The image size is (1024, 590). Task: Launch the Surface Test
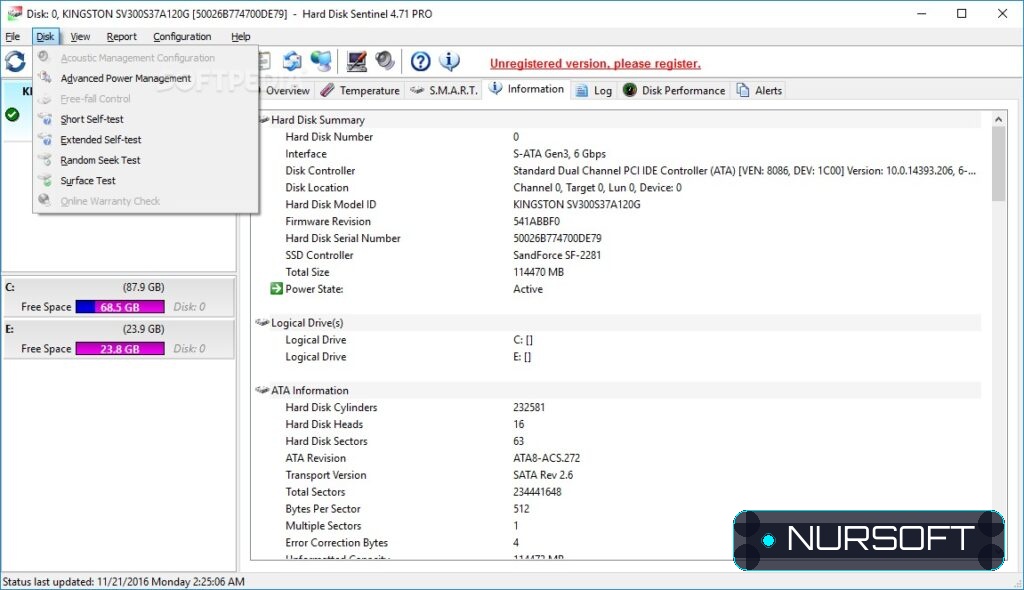(x=146, y=180)
